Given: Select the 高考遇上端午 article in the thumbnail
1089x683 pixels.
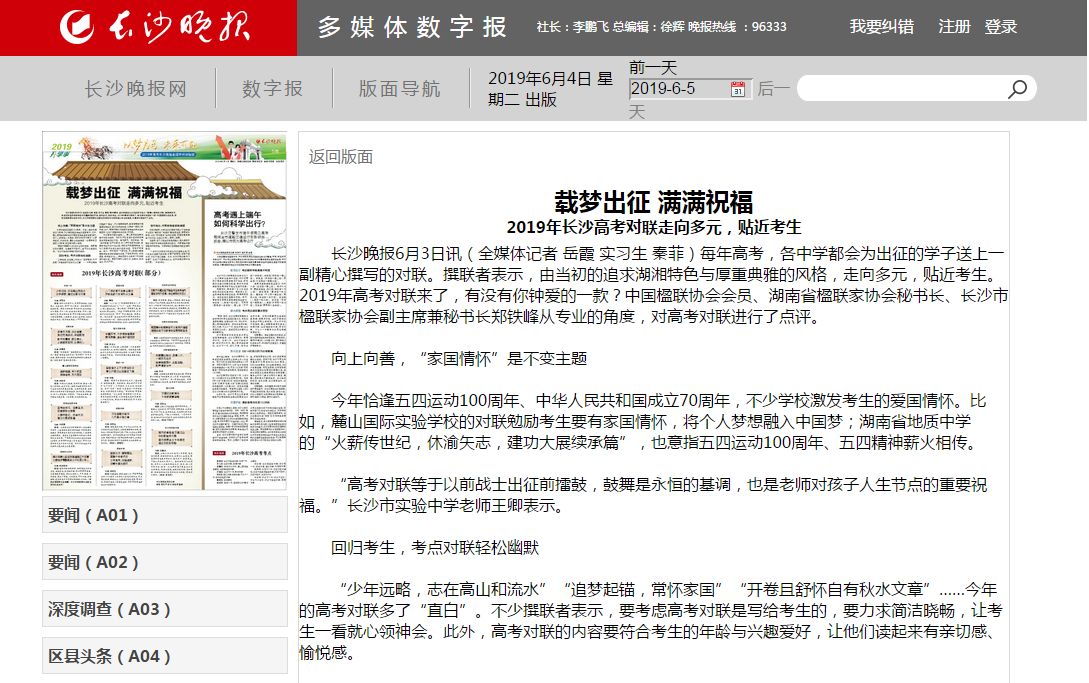Looking at the screenshot, I should [246, 220].
